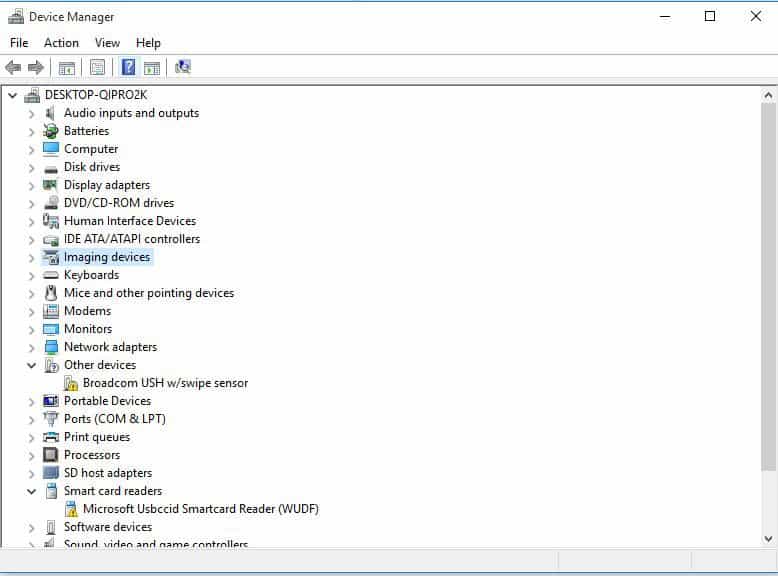
Task: Collapse the Smart card readers category
Action: click(x=31, y=491)
